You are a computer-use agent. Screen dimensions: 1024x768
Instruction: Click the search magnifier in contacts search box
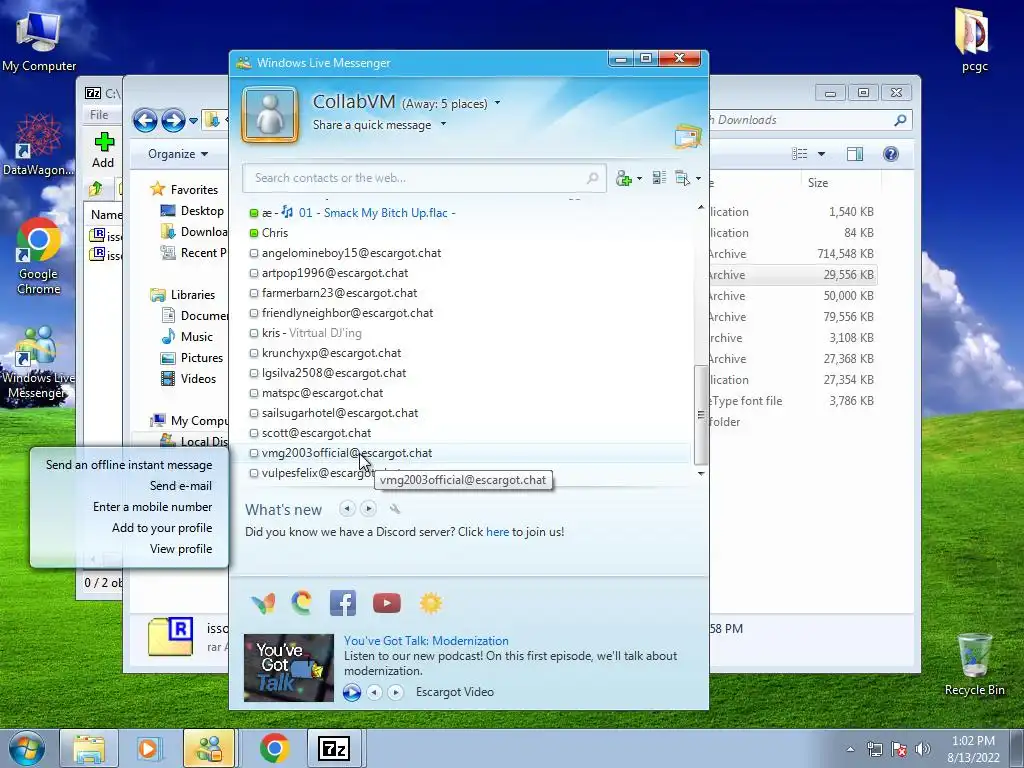coord(592,178)
